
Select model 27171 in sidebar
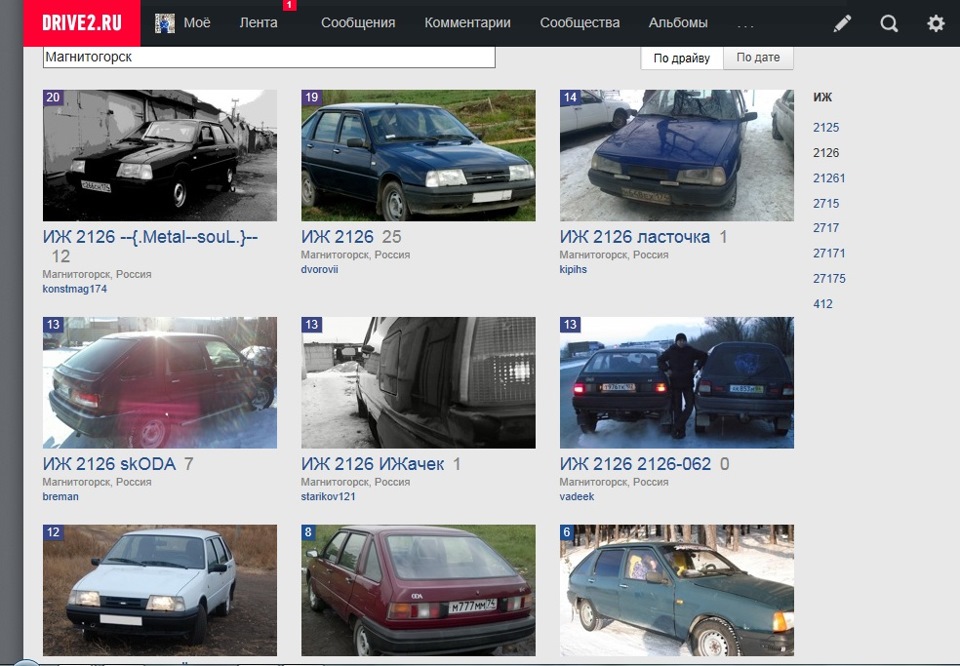[829, 253]
